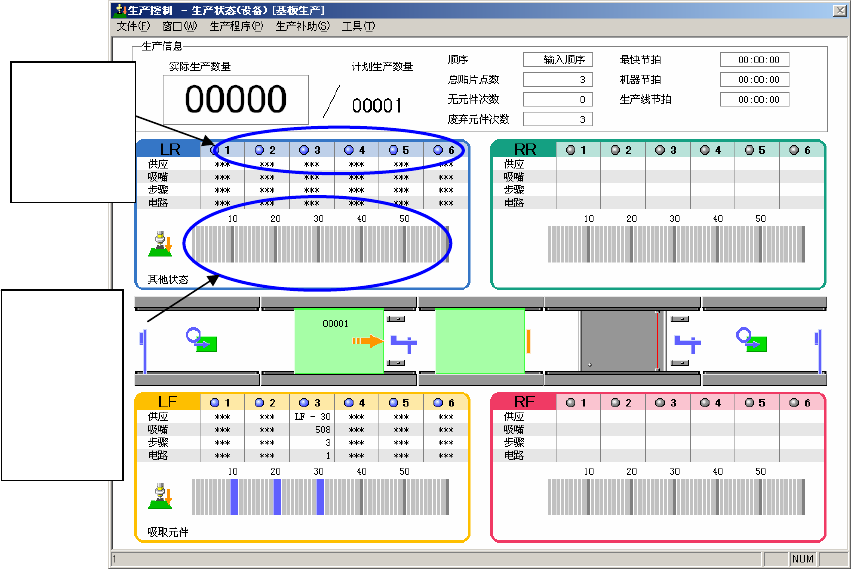Click the 生产线节拍 time field
Viewport: 851px width, 569px height.
point(754,99)
